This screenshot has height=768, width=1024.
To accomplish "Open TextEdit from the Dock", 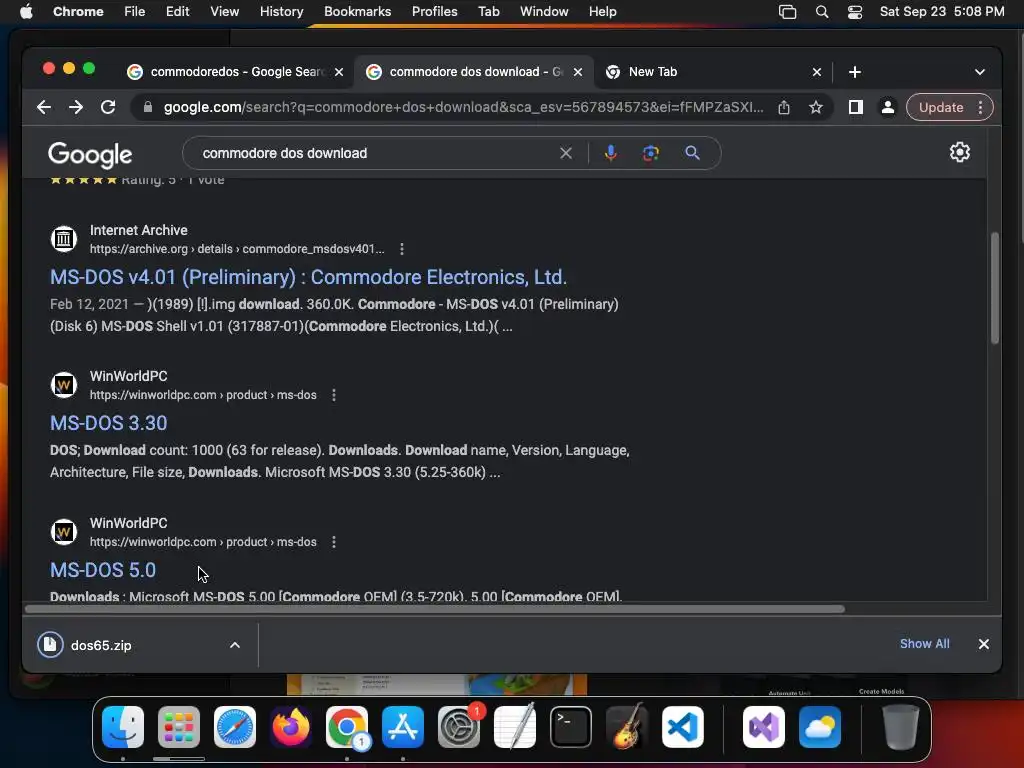I will click(515, 727).
